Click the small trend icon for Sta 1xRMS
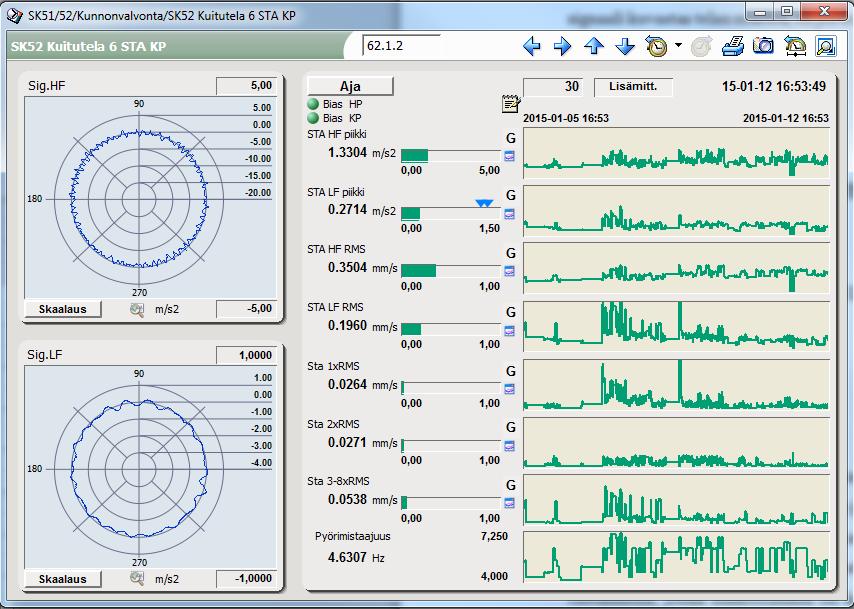 509,389
